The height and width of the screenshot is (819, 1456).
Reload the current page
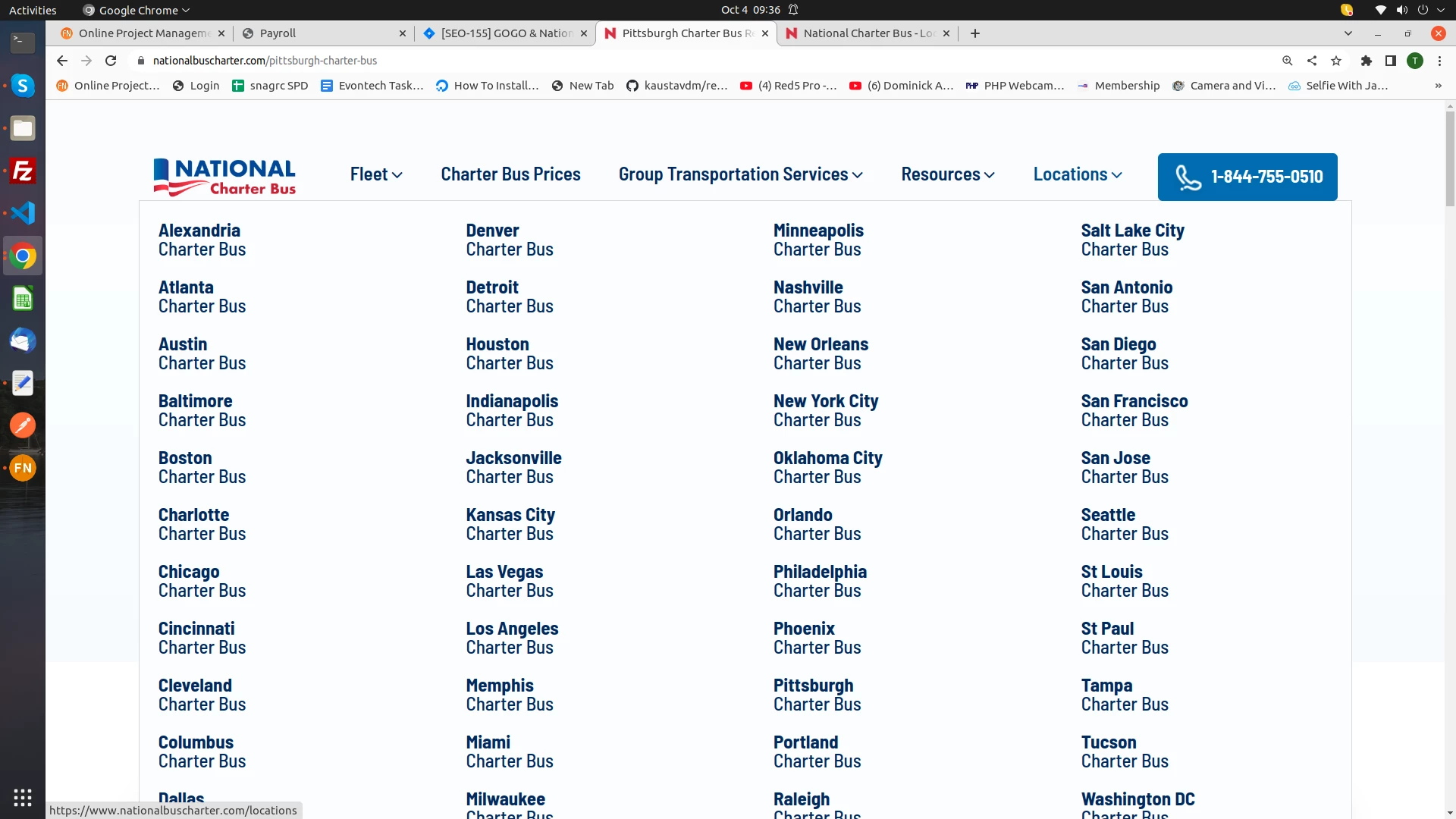point(111,61)
